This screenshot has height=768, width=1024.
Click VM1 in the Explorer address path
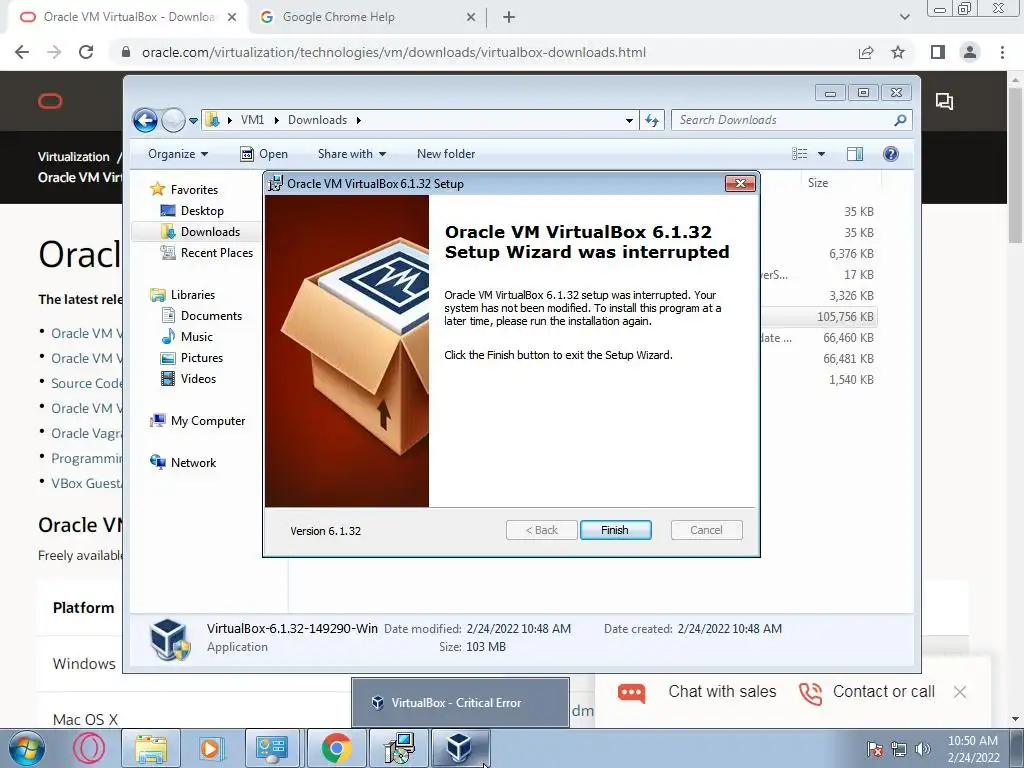click(x=252, y=120)
